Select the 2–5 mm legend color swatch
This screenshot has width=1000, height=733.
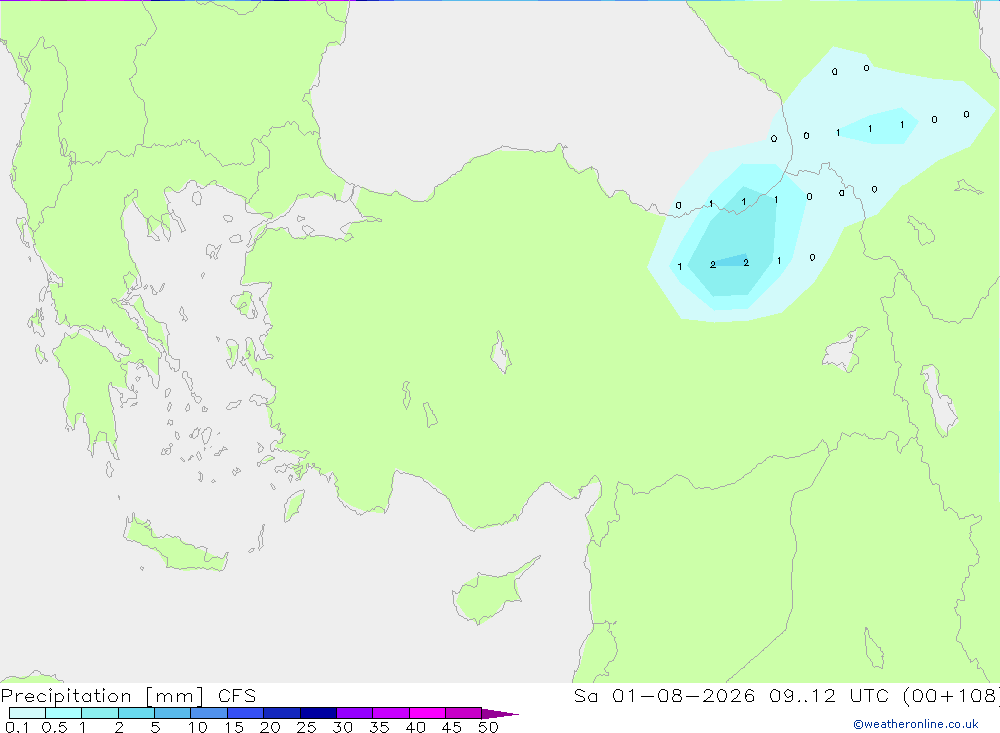[x=136, y=713]
